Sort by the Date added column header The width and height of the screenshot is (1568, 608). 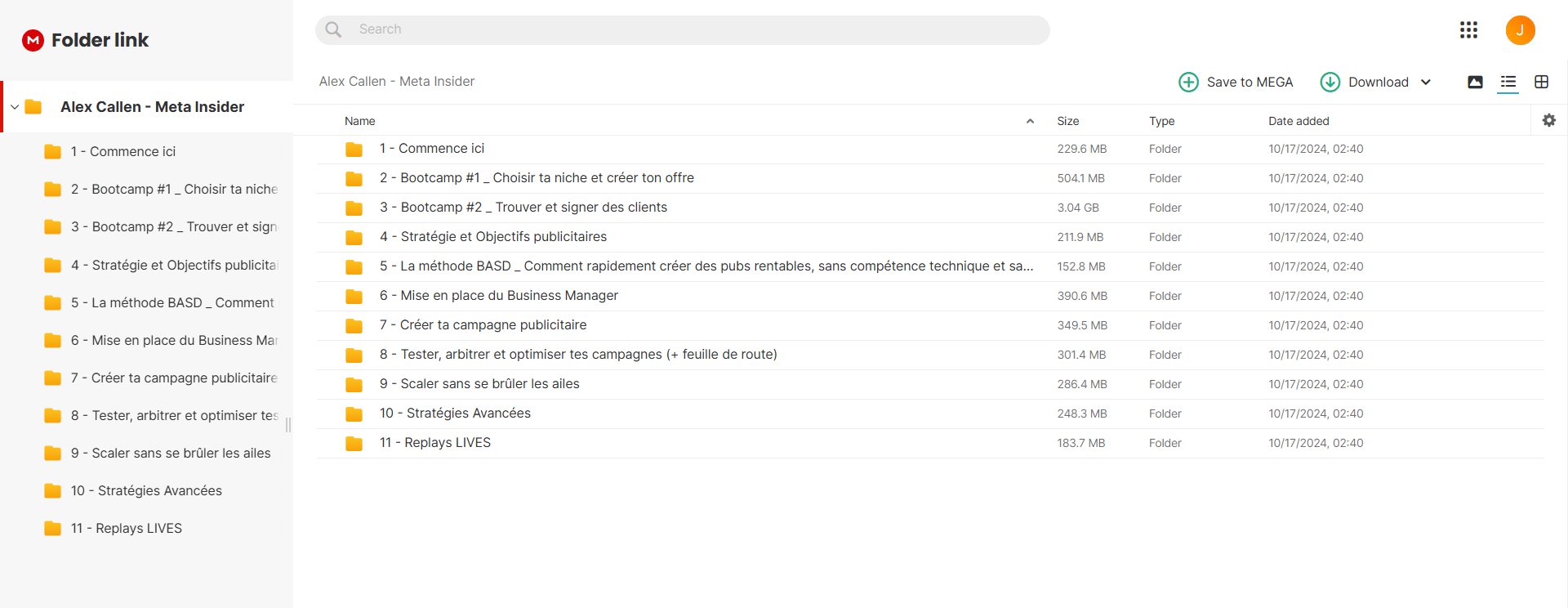click(x=1298, y=121)
